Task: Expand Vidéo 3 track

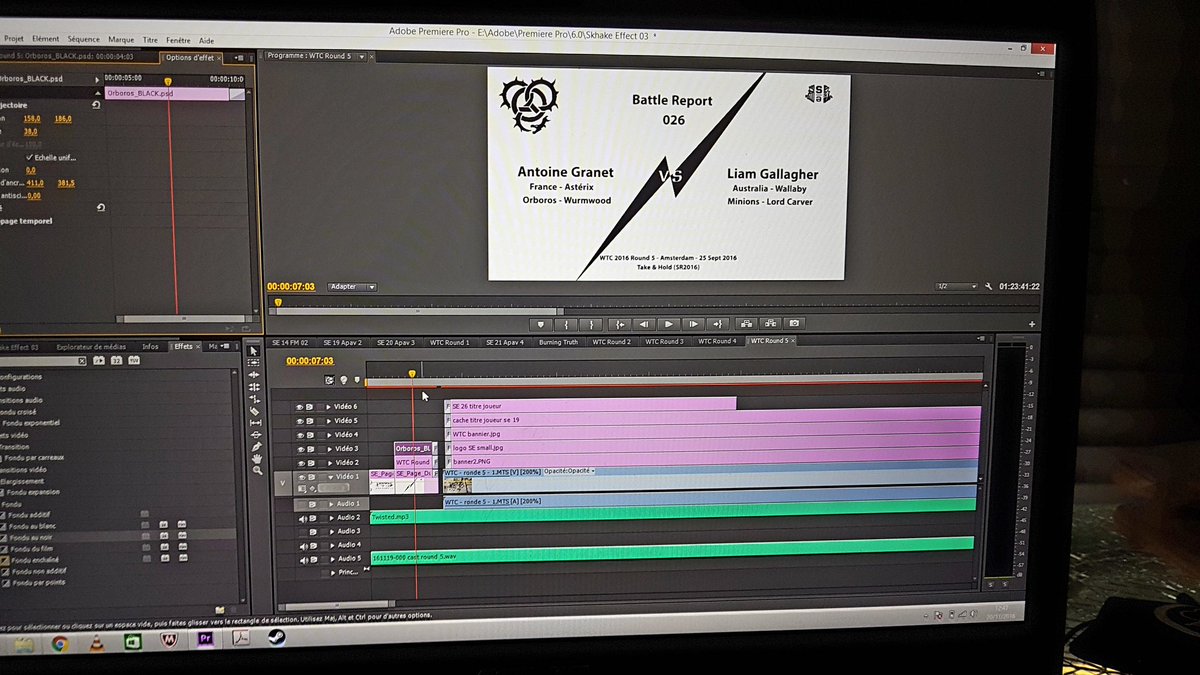Action: click(330, 449)
